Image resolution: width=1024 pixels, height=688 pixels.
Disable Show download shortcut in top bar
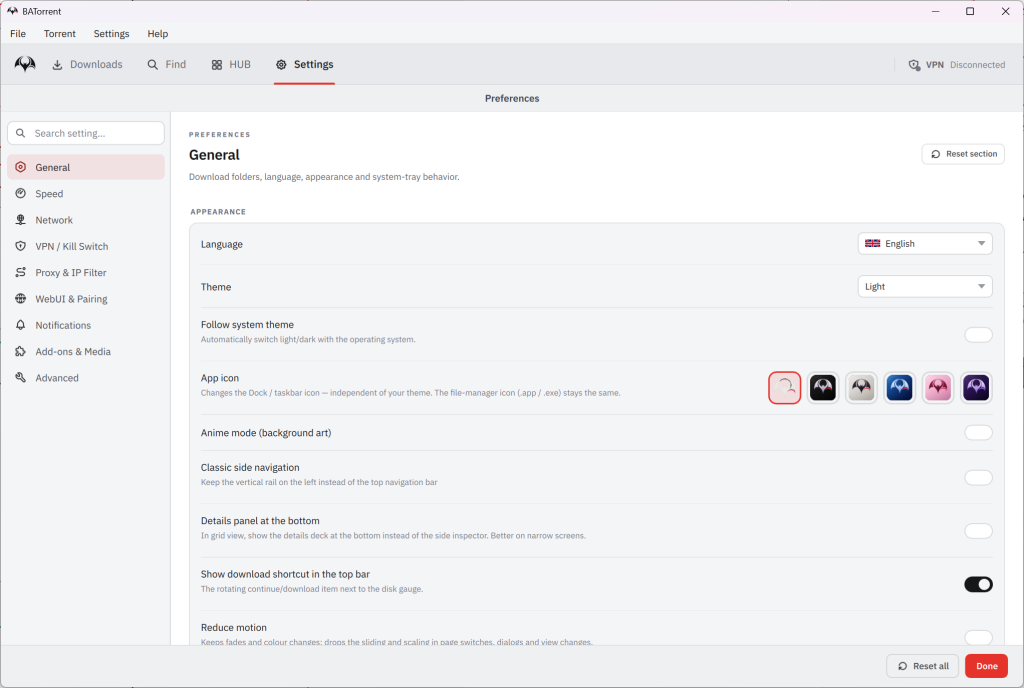click(x=978, y=584)
